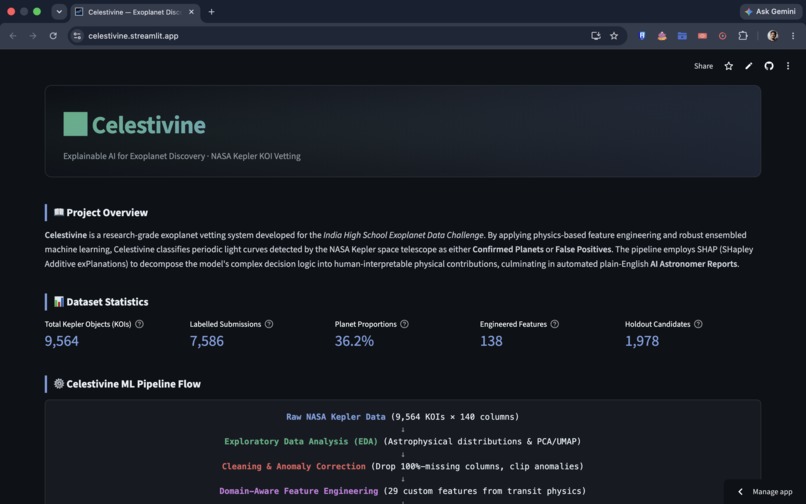This screenshot has width=806, height=504.
Task: Click help icon next to Holdout Candidates
Action: pos(698,324)
